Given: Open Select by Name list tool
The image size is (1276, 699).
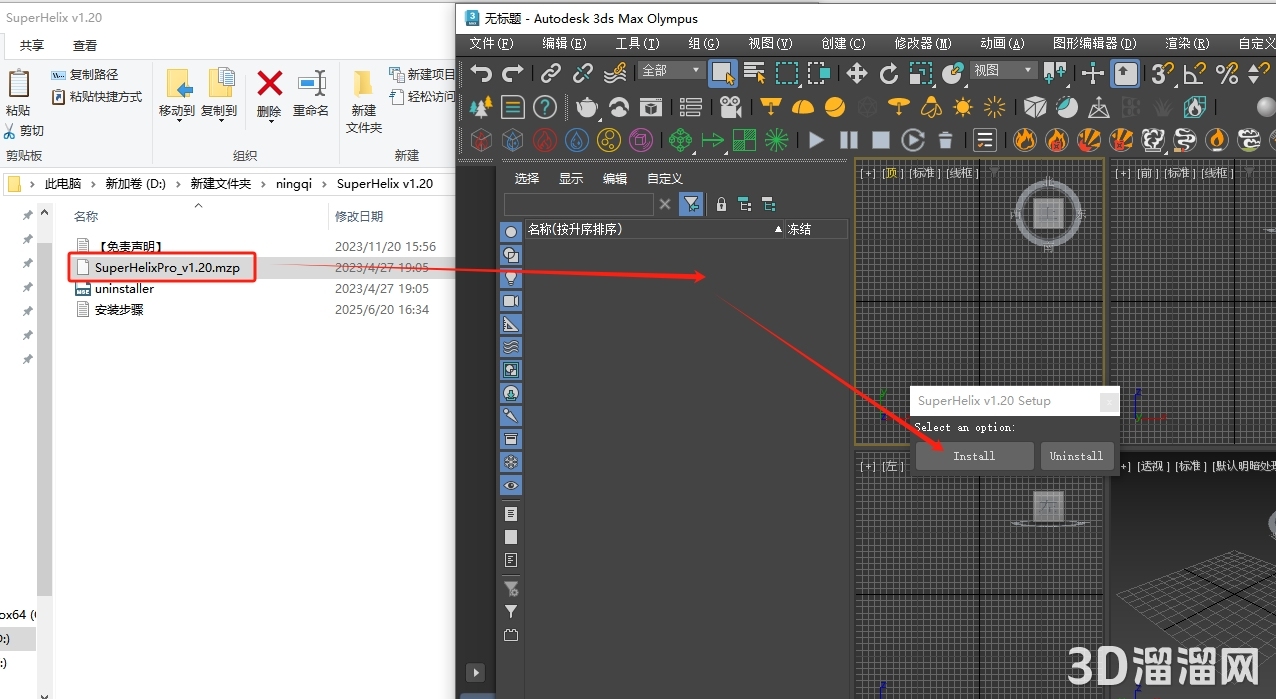Looking at the screenshot, I should pyautogui.click(x=755, y=73).
